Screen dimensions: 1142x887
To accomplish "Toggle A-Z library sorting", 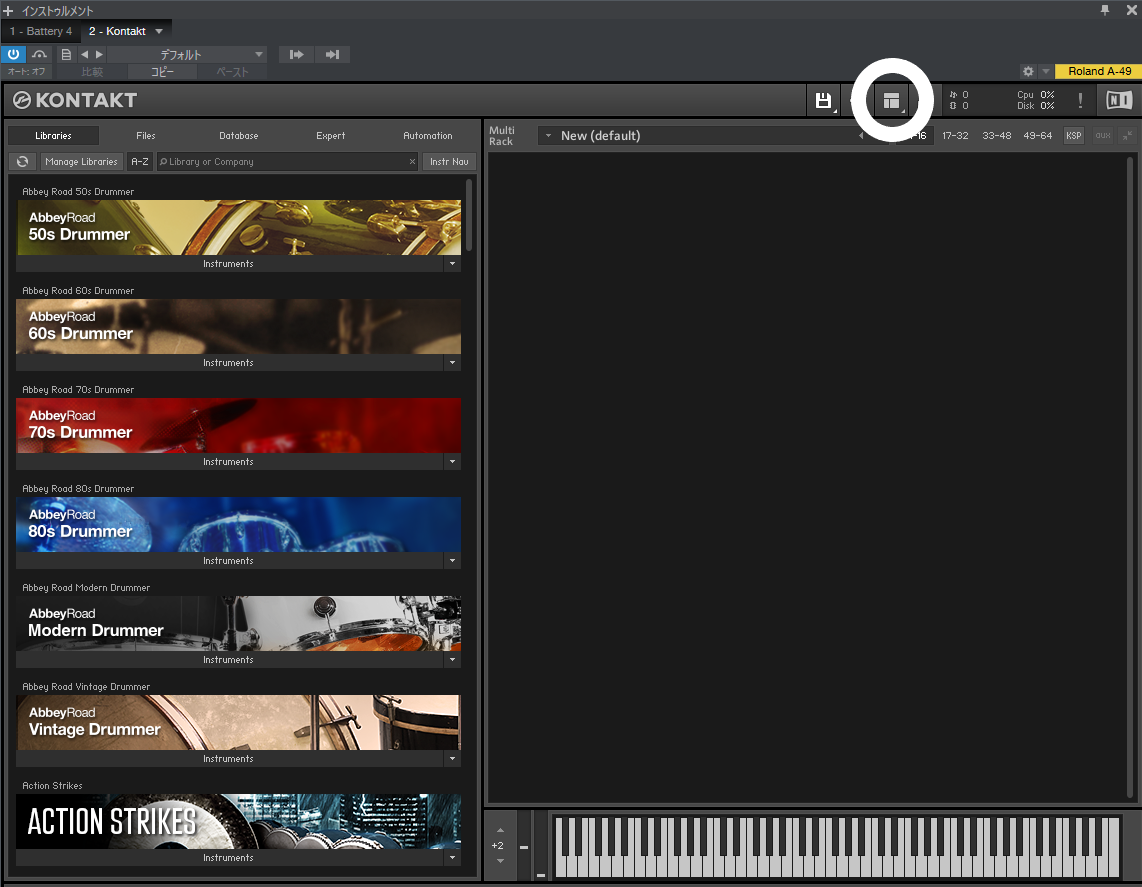I will [140, 162].
